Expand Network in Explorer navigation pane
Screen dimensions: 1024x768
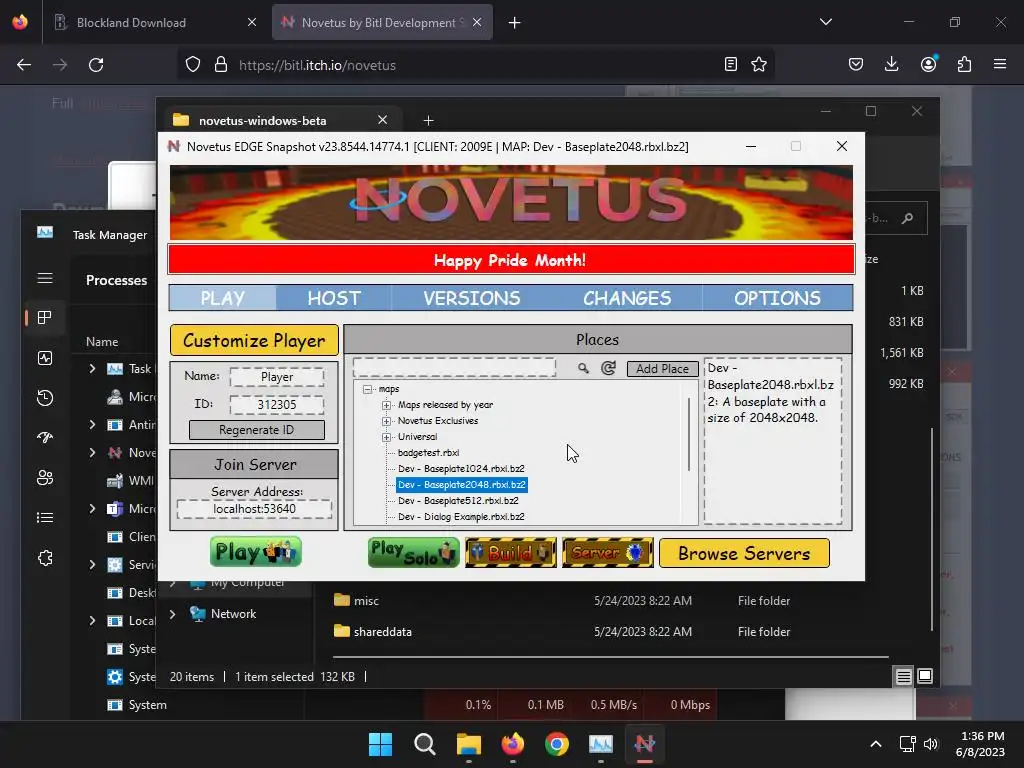(172, 614)
